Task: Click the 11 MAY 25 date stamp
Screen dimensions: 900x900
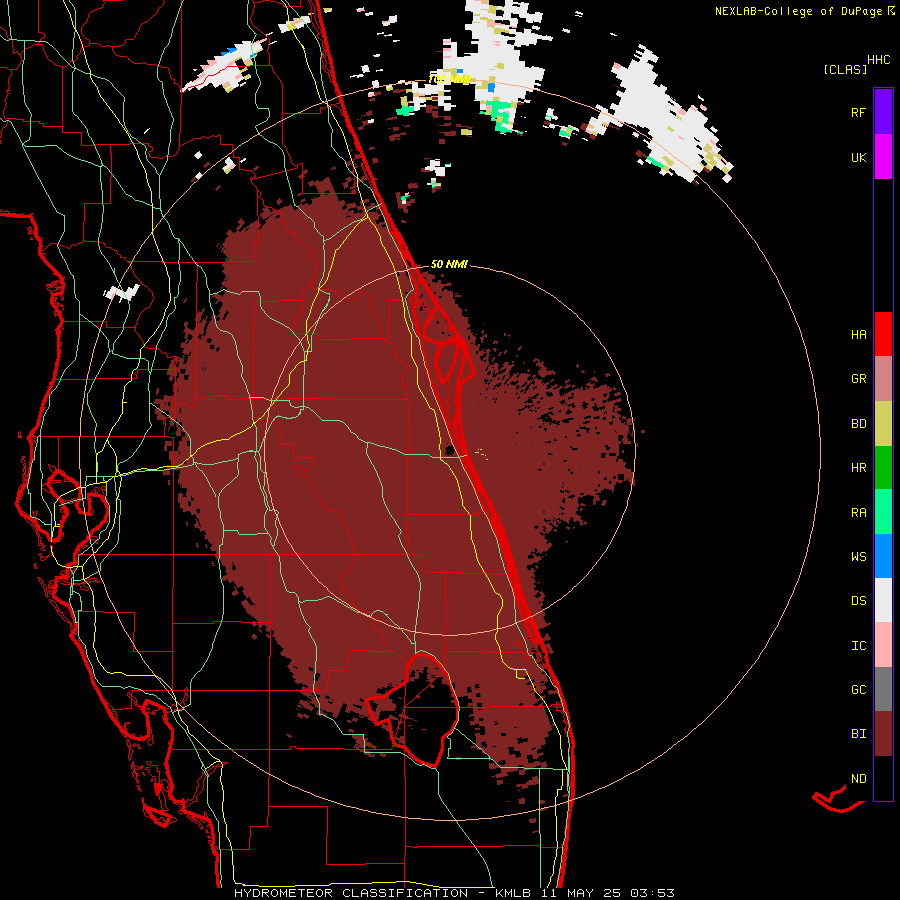Action: pyautogui.click(x=581, y=893)
